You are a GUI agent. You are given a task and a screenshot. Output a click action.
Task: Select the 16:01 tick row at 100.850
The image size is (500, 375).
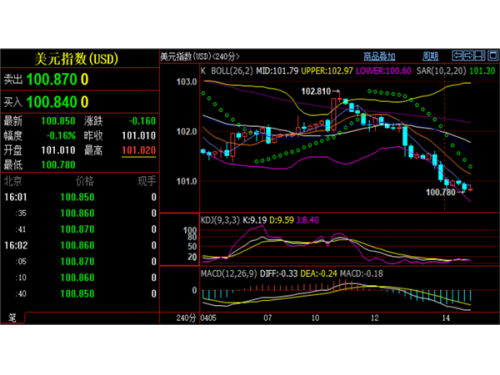[x=80, y=197]
